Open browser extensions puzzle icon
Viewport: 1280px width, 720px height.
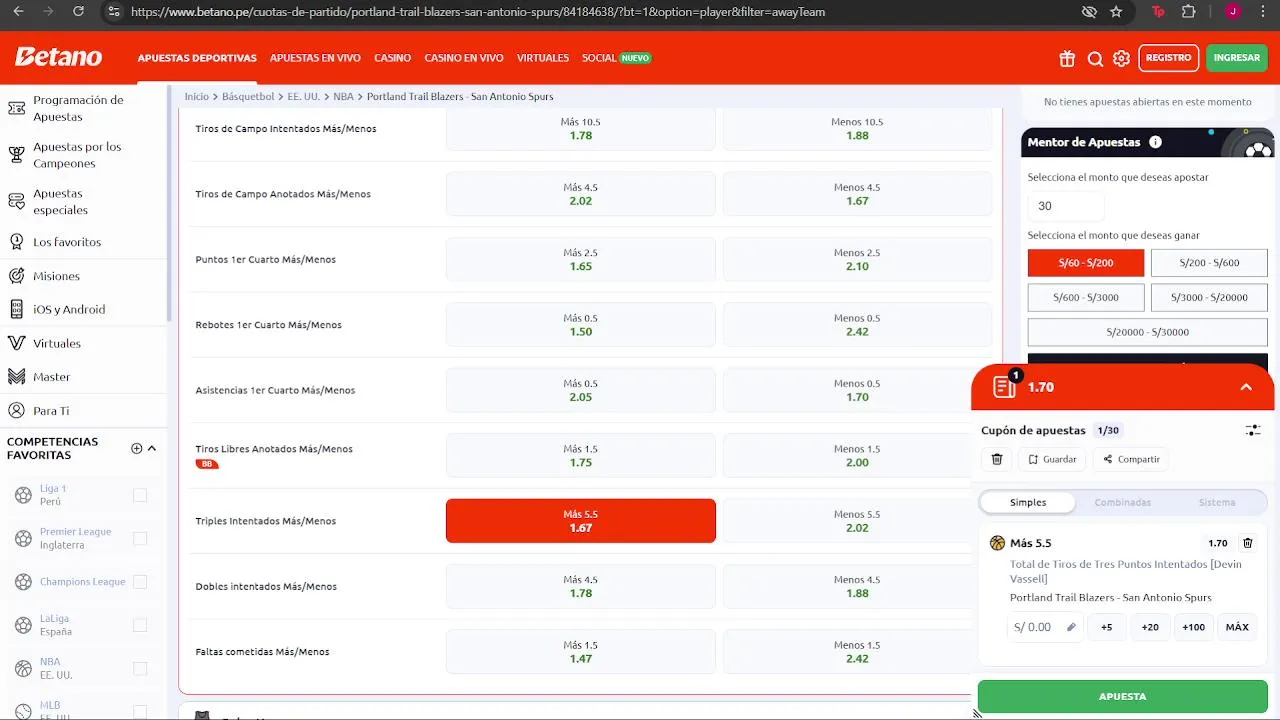coord(1188,12)
